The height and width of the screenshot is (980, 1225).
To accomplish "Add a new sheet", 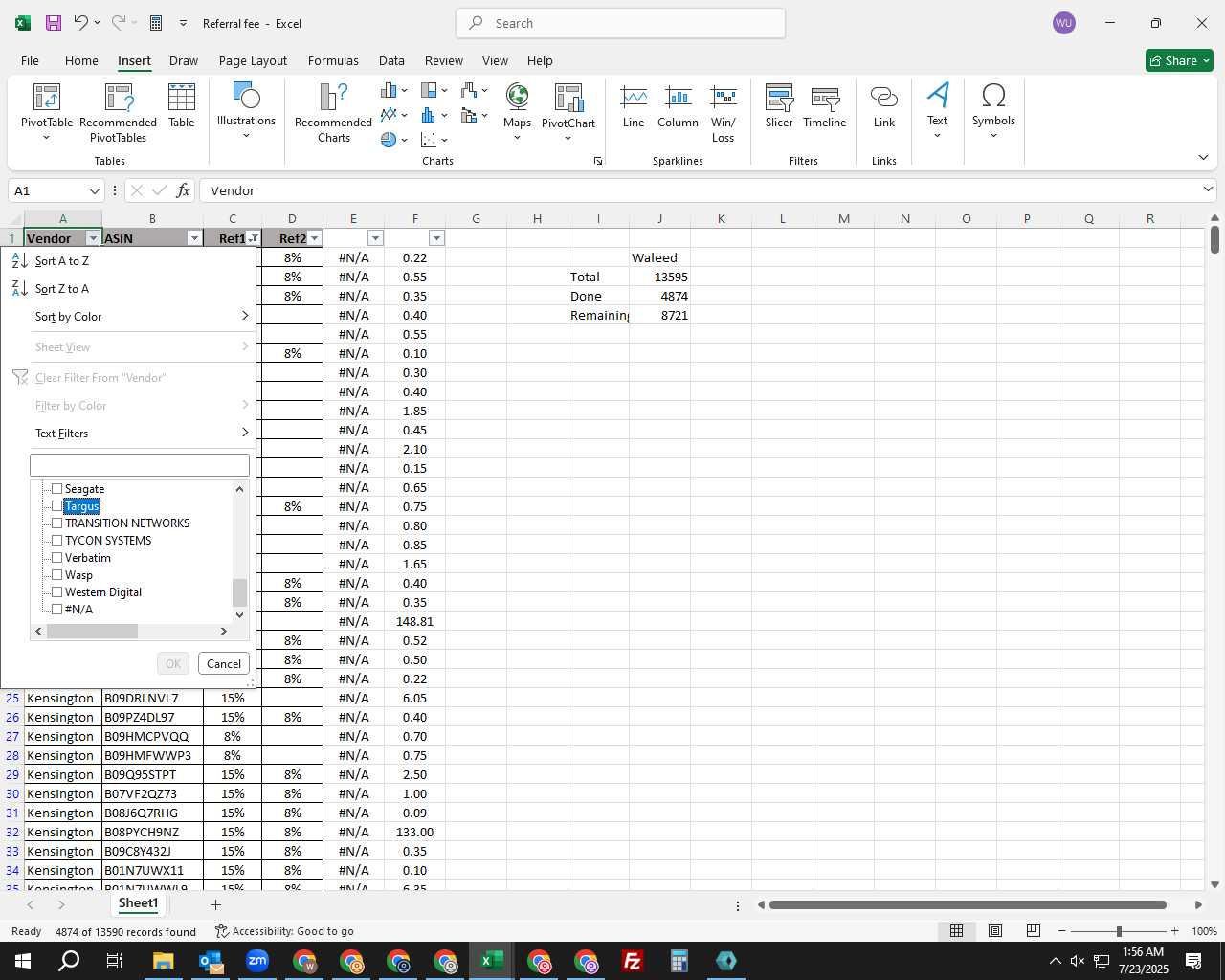I will click(215, 904).
